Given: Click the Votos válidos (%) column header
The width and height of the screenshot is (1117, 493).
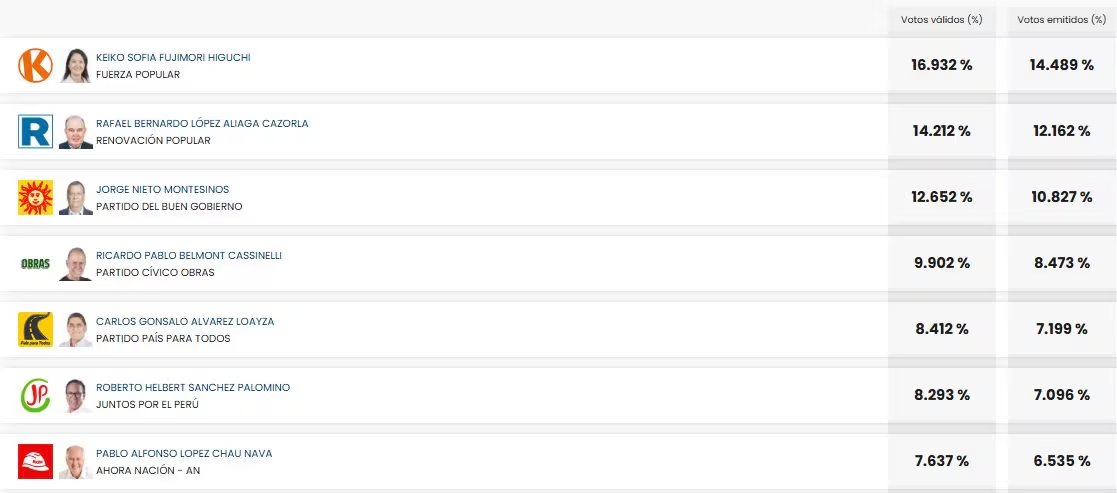Looking at the screenshot, I should tap(941, 19).
